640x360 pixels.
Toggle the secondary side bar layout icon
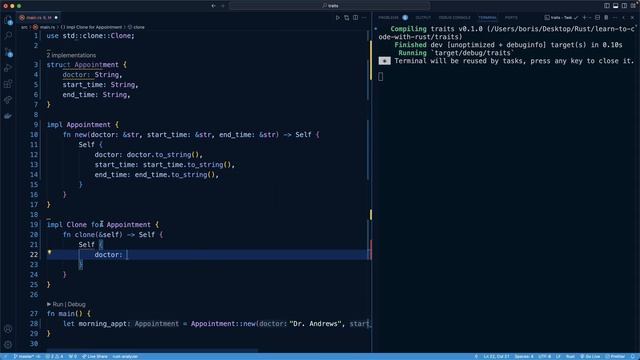(624, 6)
